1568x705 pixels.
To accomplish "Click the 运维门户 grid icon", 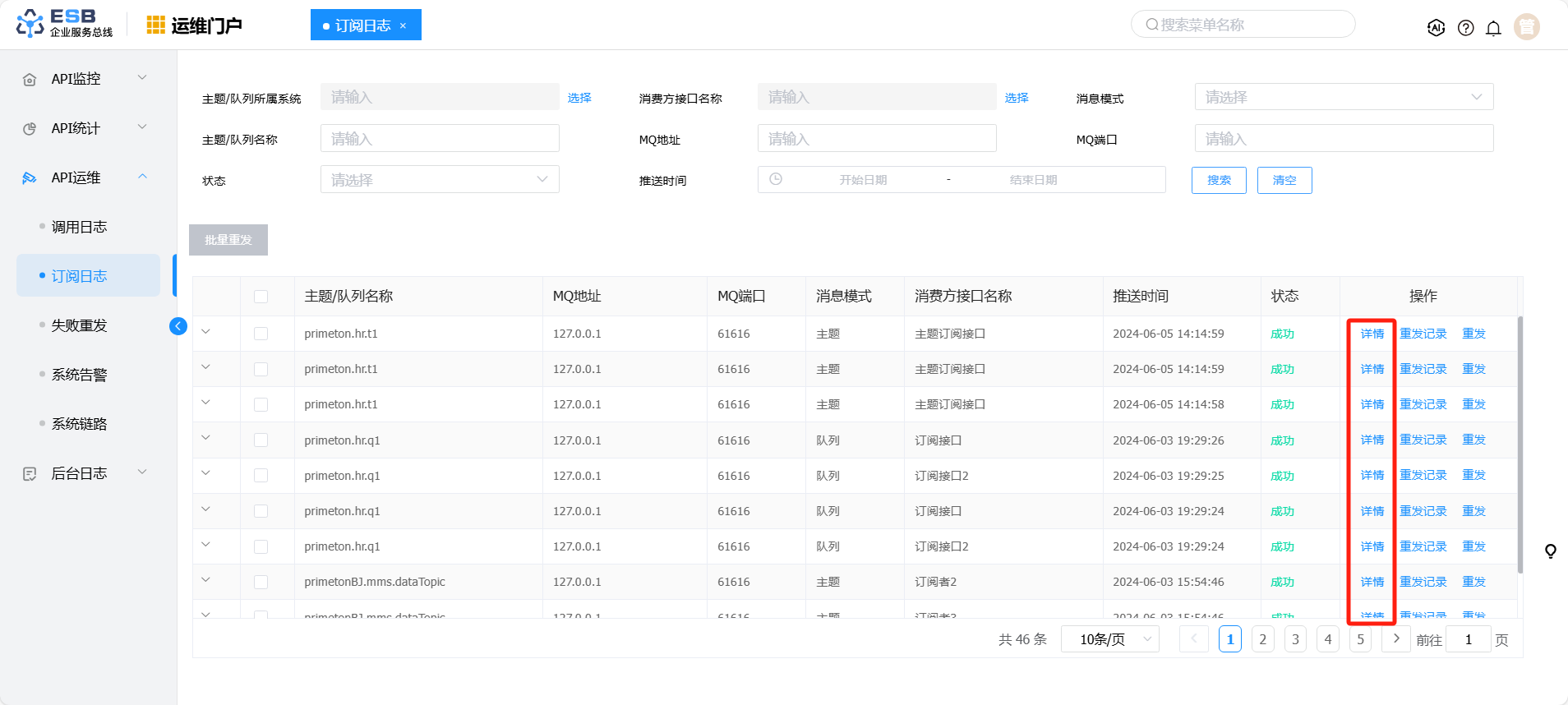I will tap(155, 25).
